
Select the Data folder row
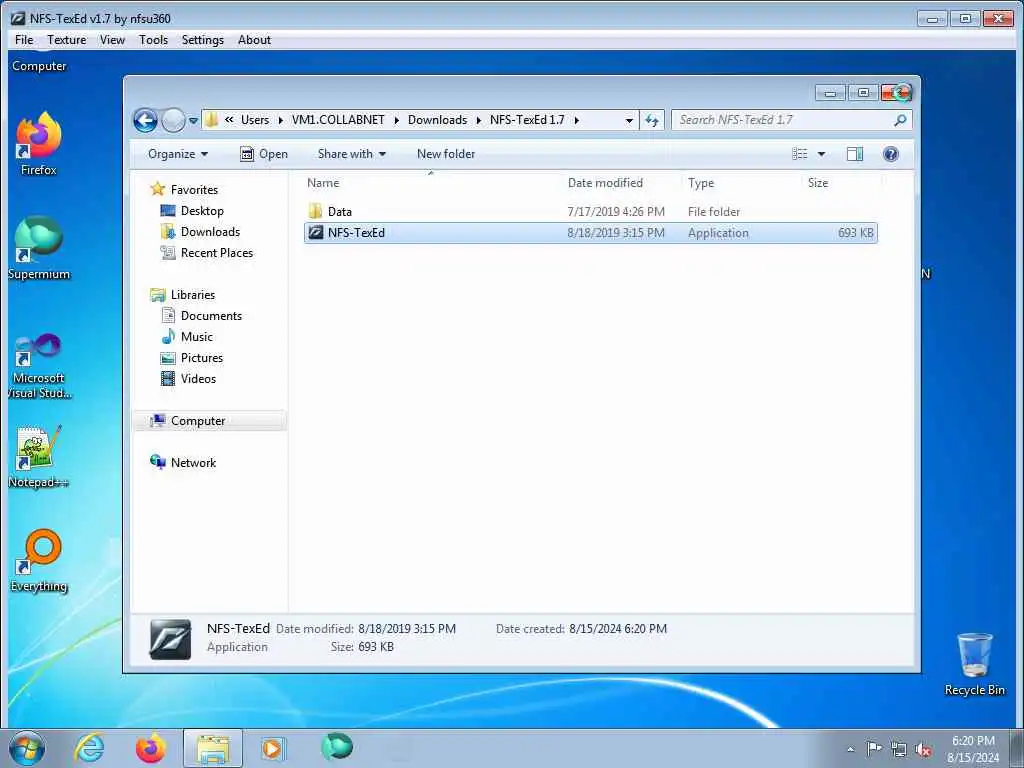pos(590,212)
